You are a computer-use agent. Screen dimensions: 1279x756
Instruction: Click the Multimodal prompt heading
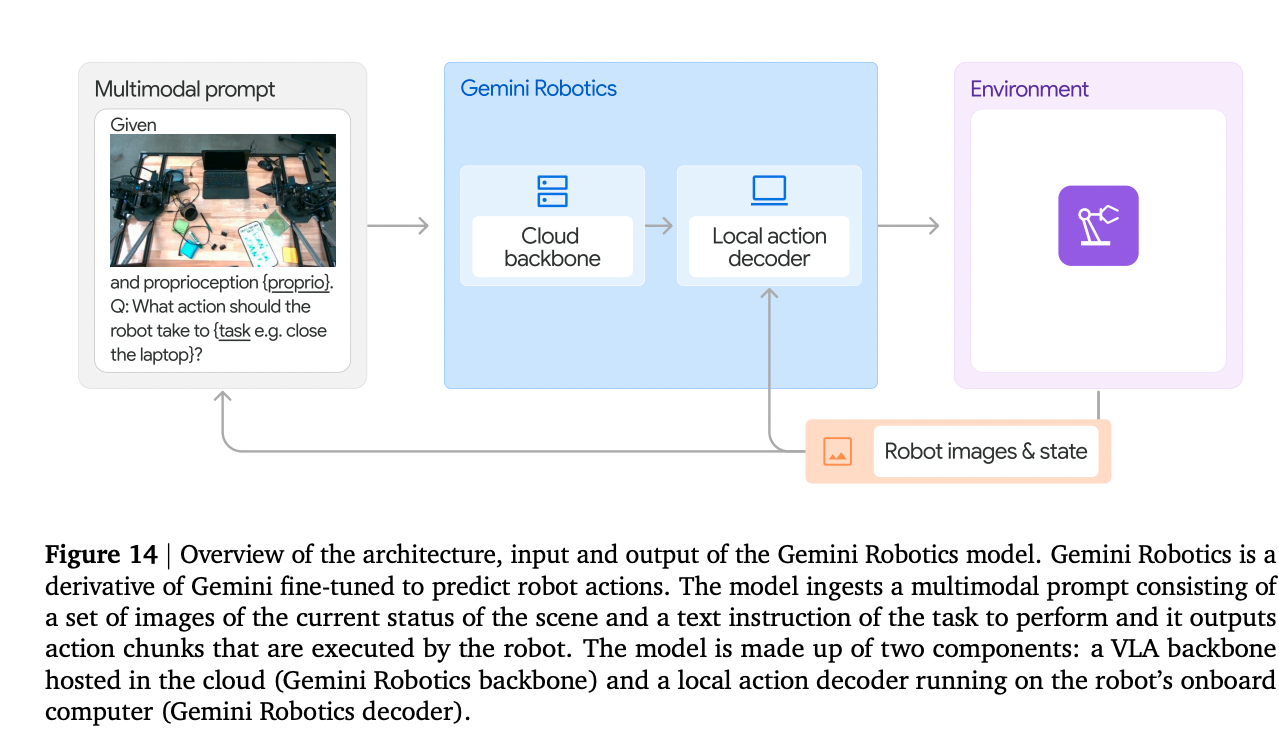pos(184,89)
